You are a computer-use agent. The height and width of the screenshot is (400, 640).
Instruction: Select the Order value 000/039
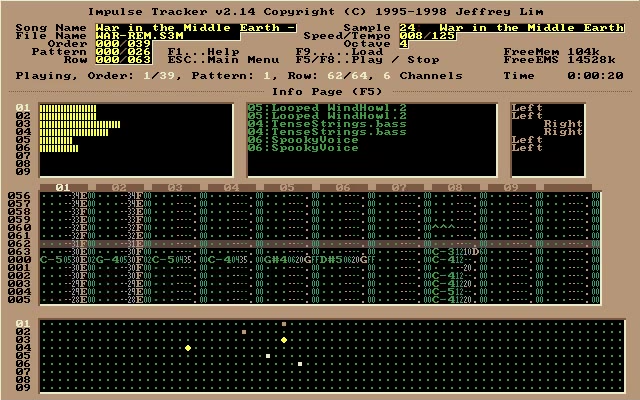coord(124,44)
